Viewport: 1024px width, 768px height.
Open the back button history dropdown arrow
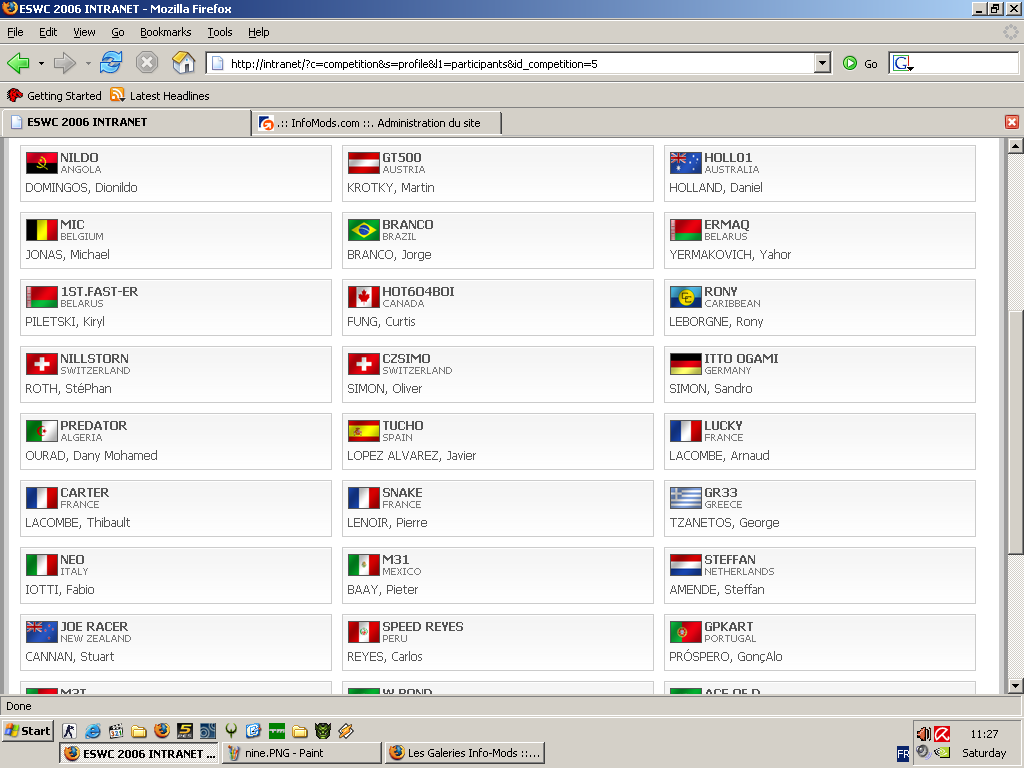(x=41, y=63)
